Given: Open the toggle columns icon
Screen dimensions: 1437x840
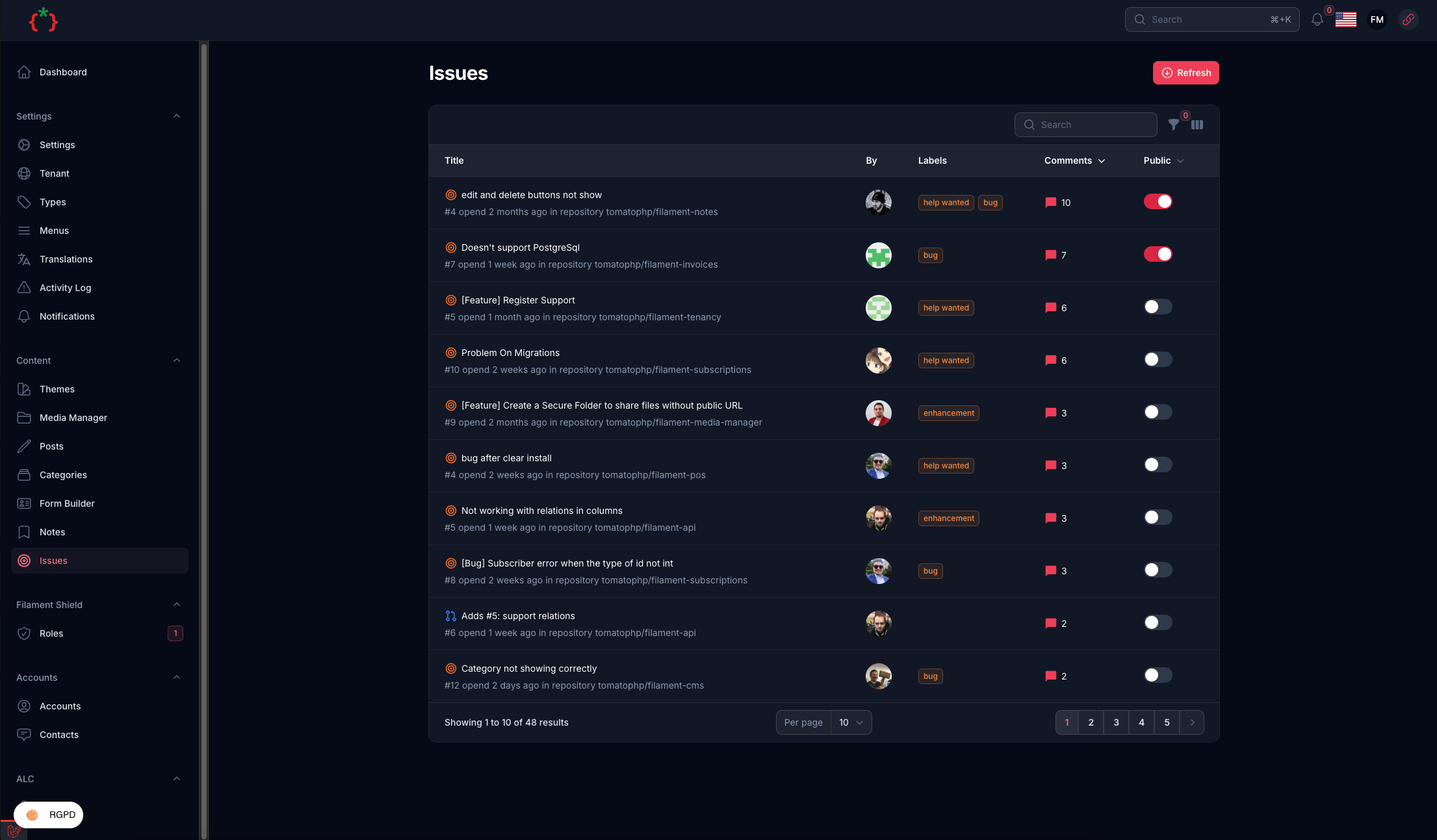Looking at the screenshot, I should click(x=1197, y=125).
